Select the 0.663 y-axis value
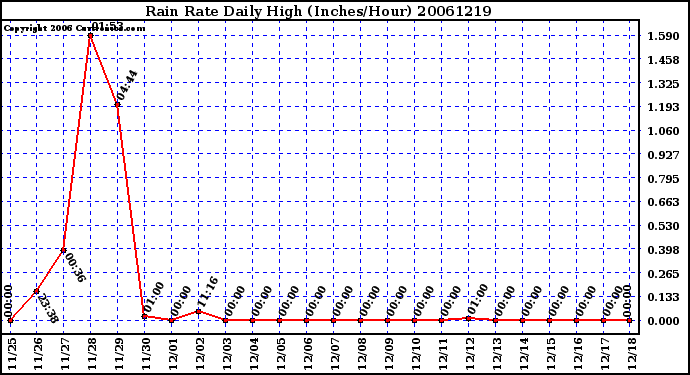Image resolution: width=690 pixels, height=375 pixels. [663, 202]
